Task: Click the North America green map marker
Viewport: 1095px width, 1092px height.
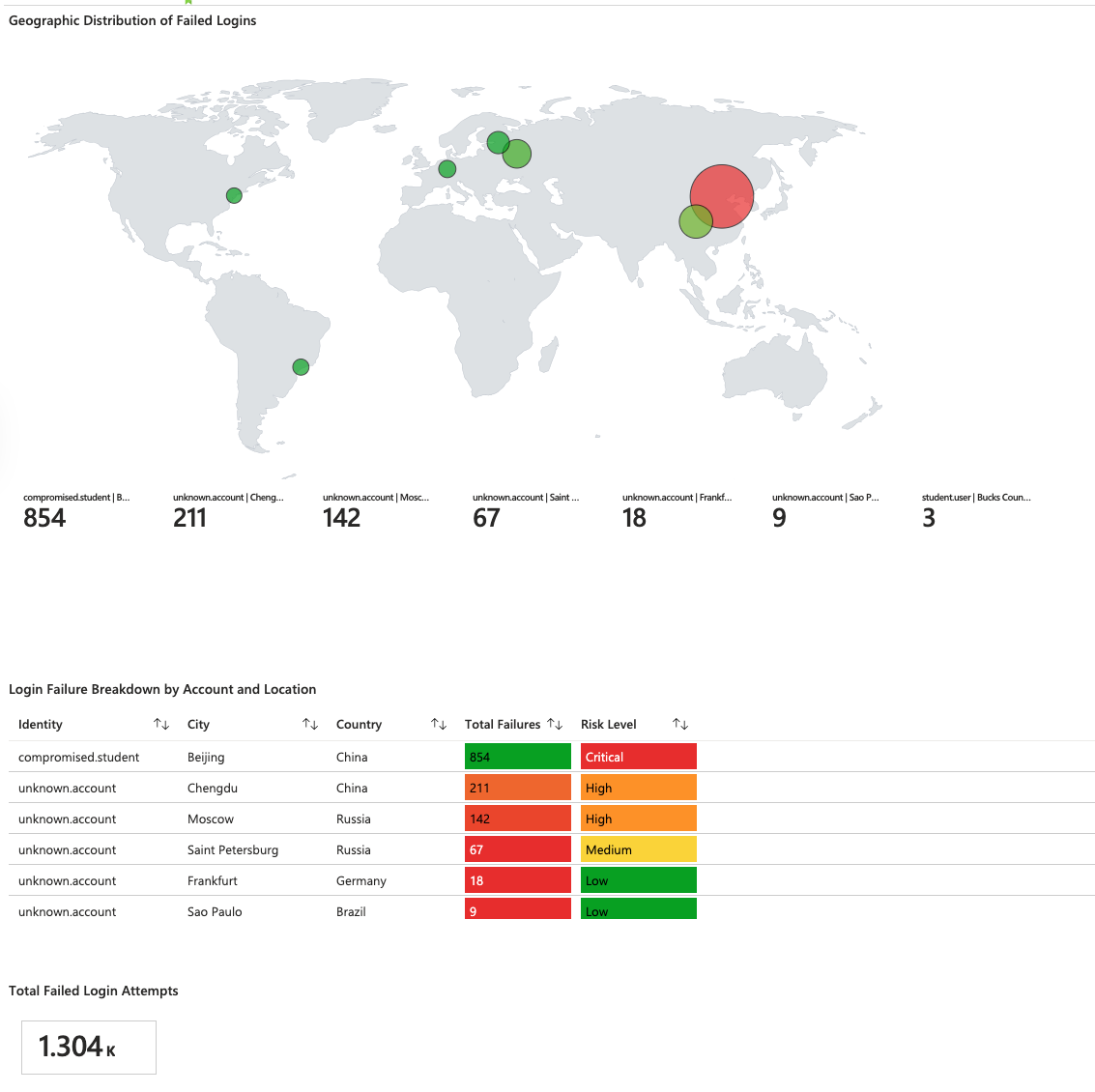Action: click(234, 195)
